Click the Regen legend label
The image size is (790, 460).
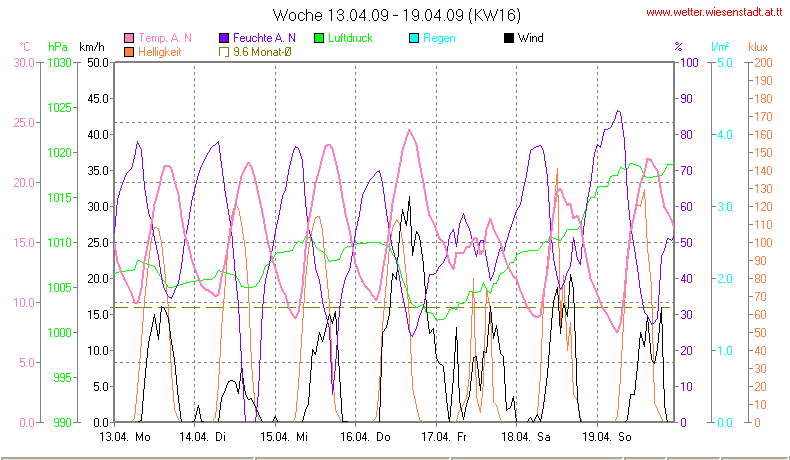click(x=439, y=38)
